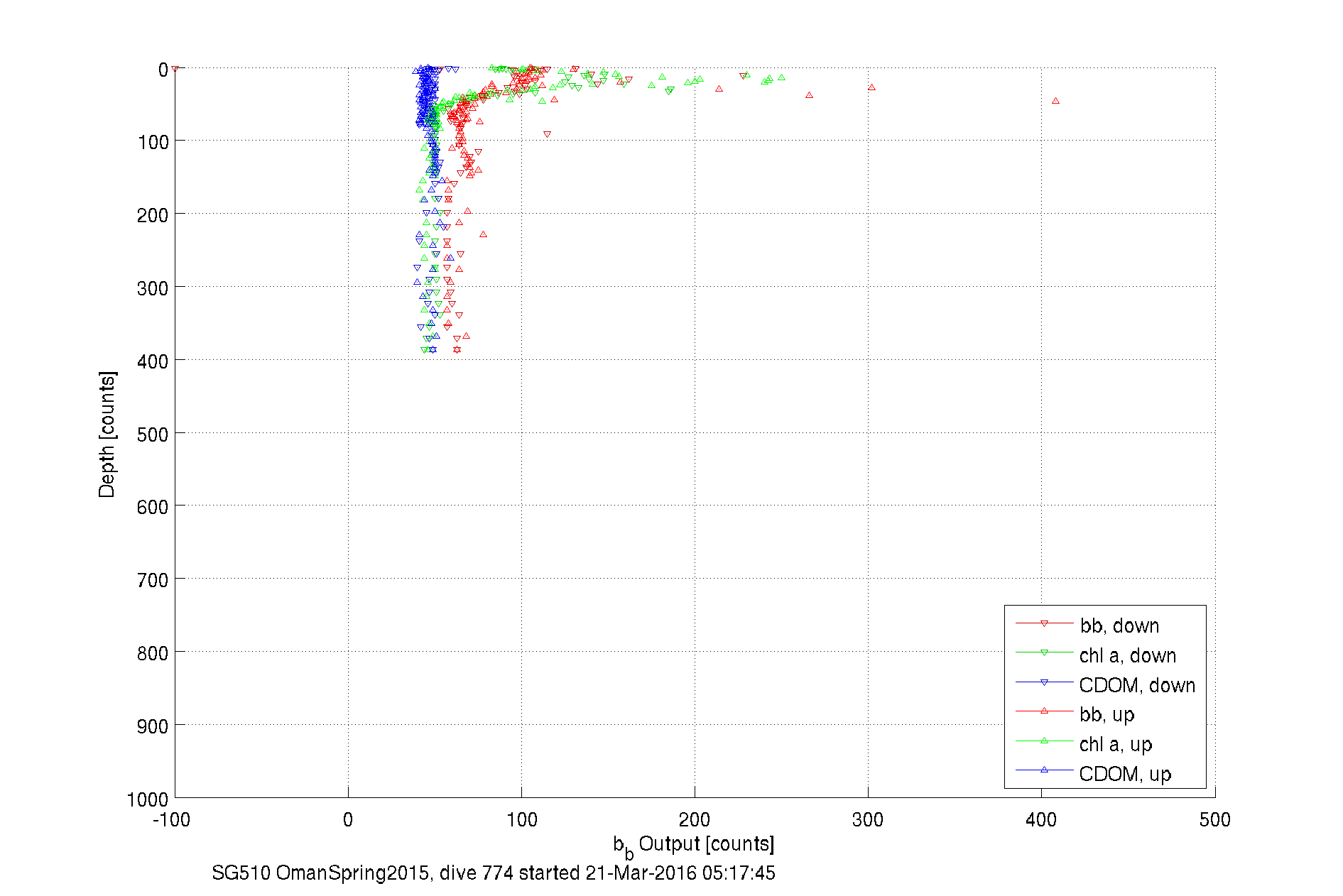Click the outlier red data point near 400 counts
The image size is (1343, 896).
click(1055, 101)
